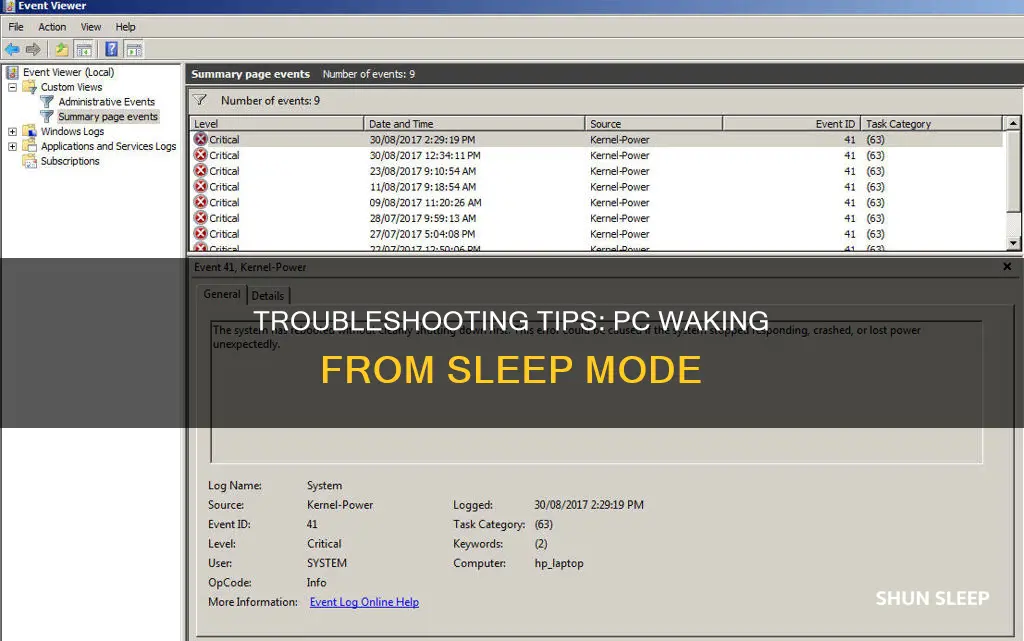
Task: Click the Event Viewer title bar app icon
Action: (9, 6)
